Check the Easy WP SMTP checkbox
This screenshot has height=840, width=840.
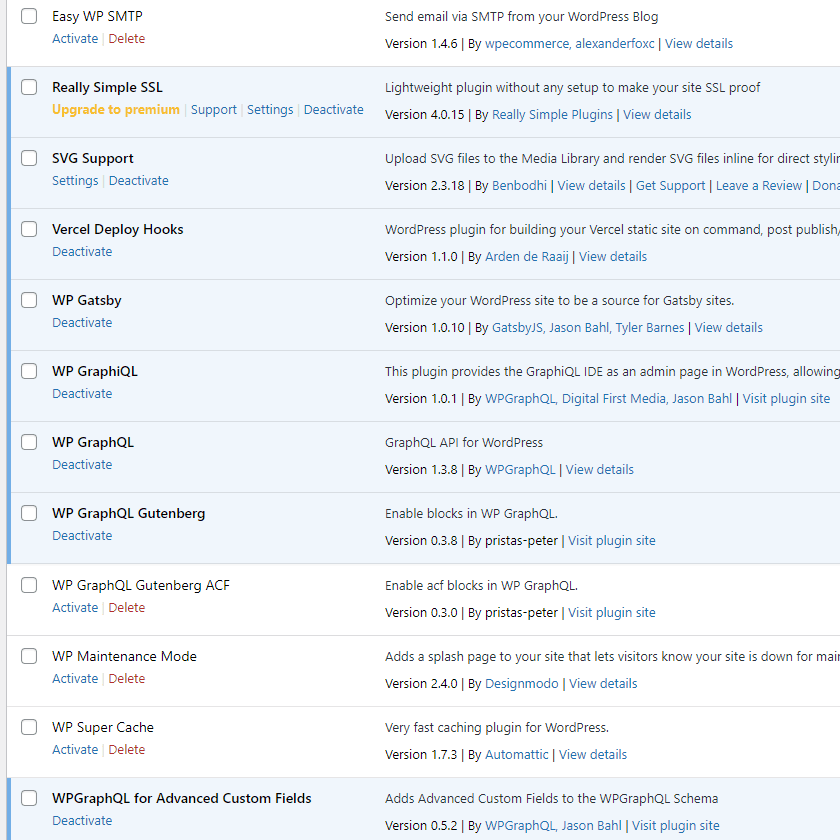coord(29,16)
